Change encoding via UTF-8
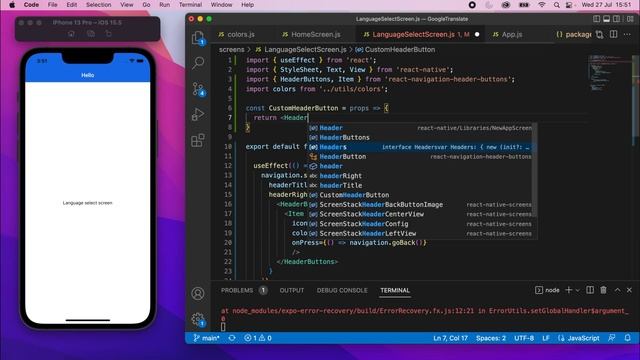Viewport: 640px width, 360px height. [x=524, y=338]
